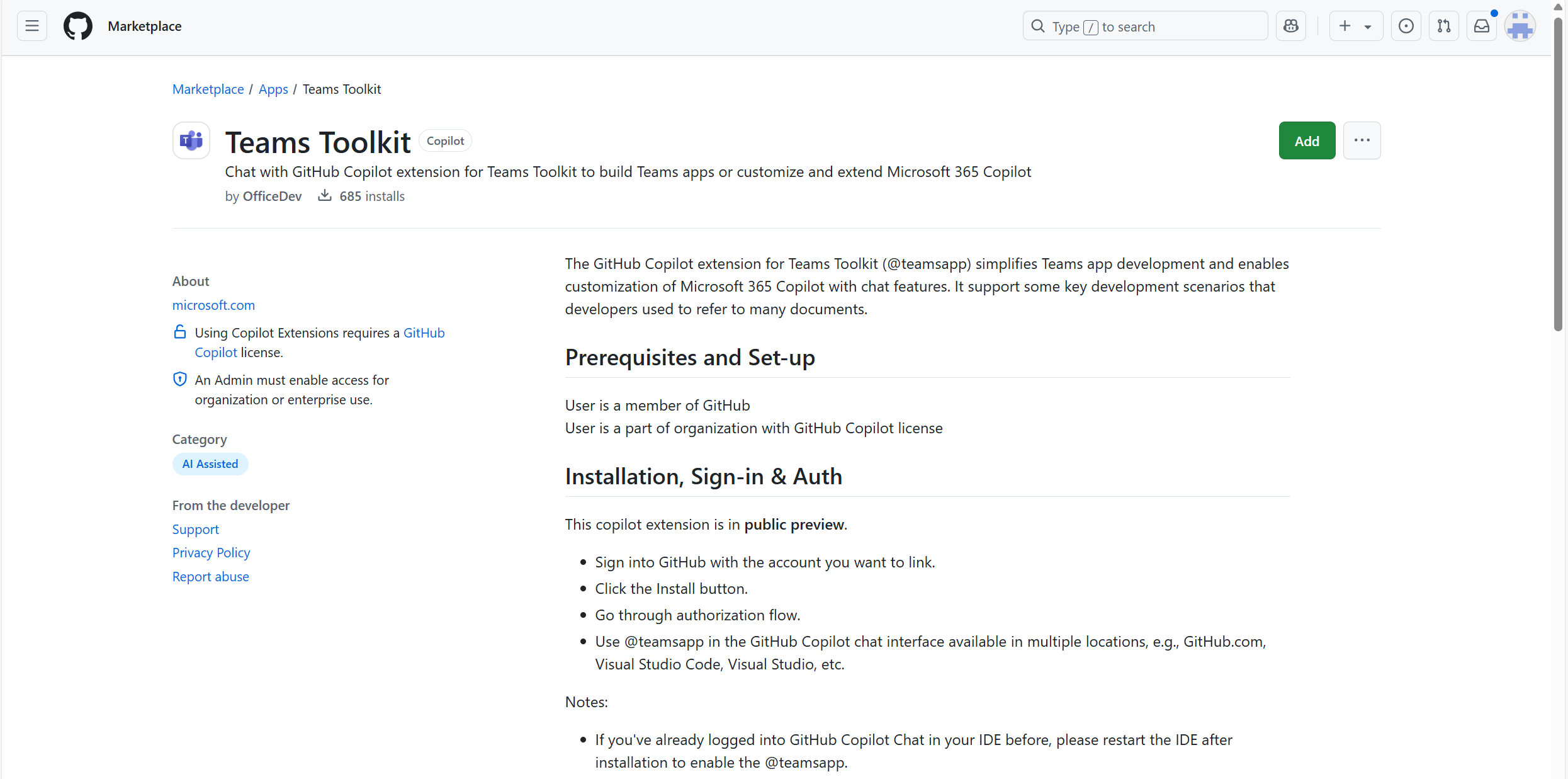Image resolution: width=1568 pixels, height=779 pixels.
Task: Select the AI Assisted category tag
Action: (x=210, y=464)
